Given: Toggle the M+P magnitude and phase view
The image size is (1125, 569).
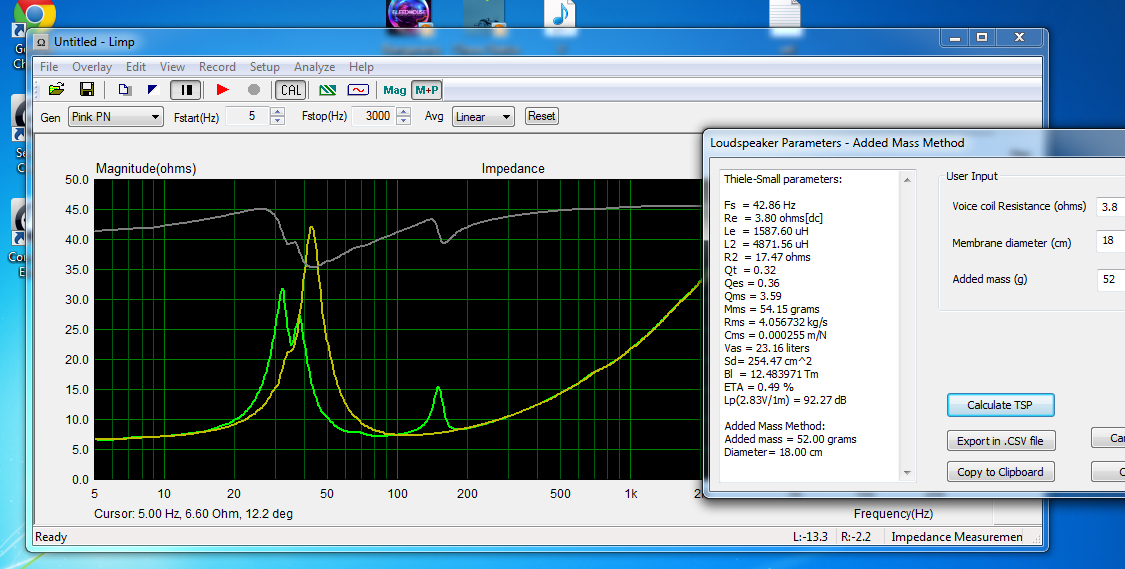Looking at the screenshot, I should [426, 90].
